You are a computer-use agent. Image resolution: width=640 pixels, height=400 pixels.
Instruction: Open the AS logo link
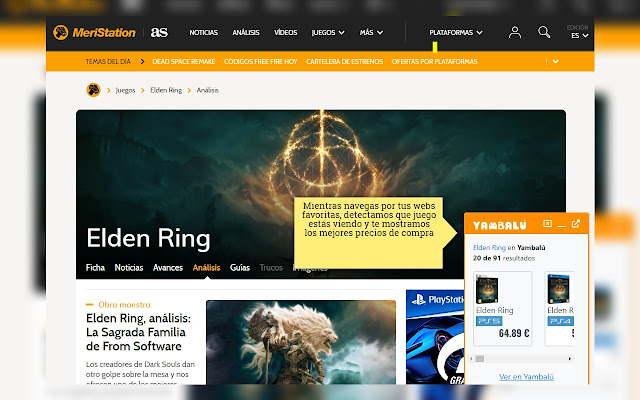click(159, 32)
